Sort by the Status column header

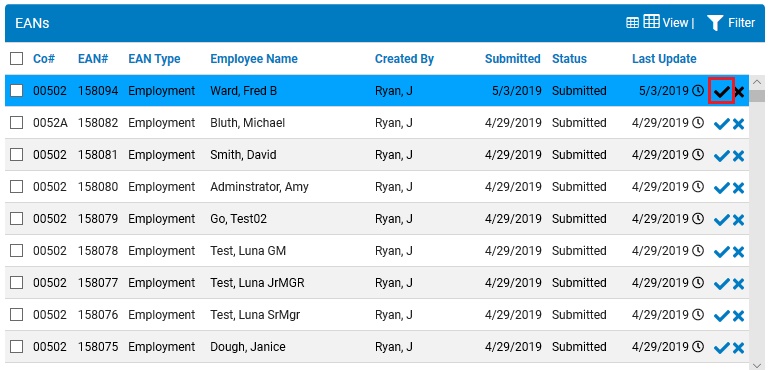(x=569, y=59)
